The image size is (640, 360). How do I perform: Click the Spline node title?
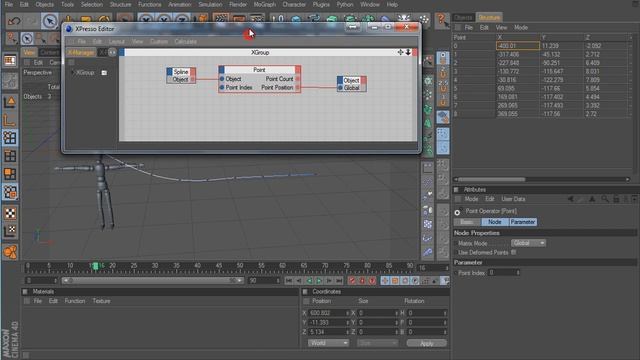click(x=181, y=71)
